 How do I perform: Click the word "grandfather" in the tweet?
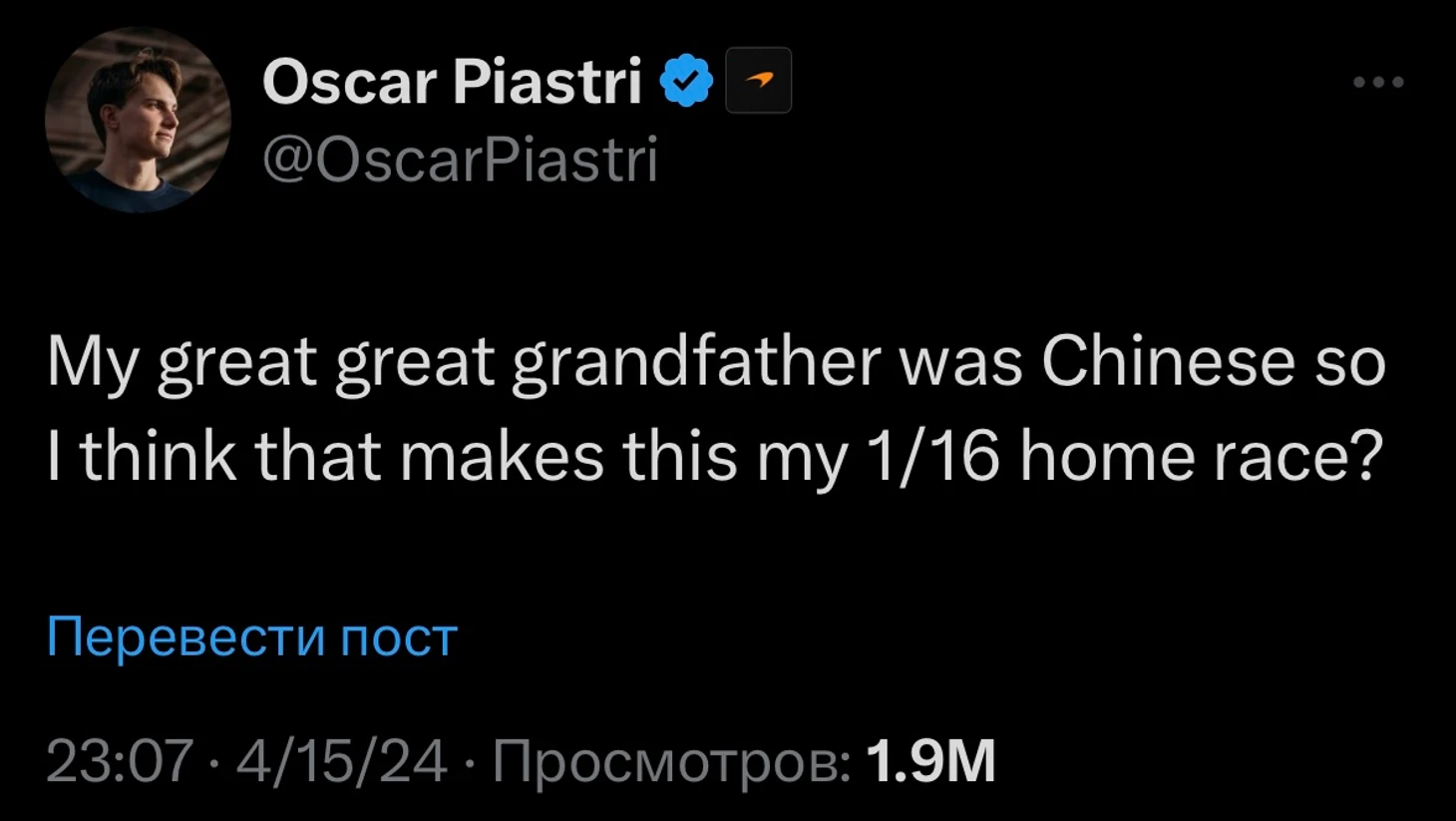tap(696, 361)
